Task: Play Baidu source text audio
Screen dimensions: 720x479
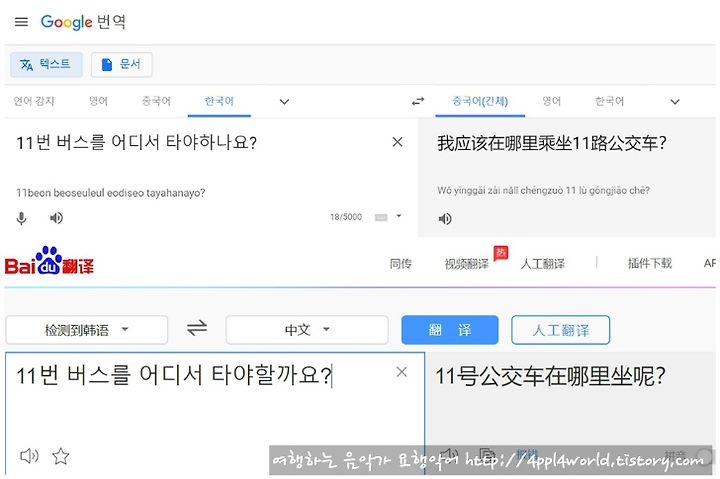Action: 29,456
